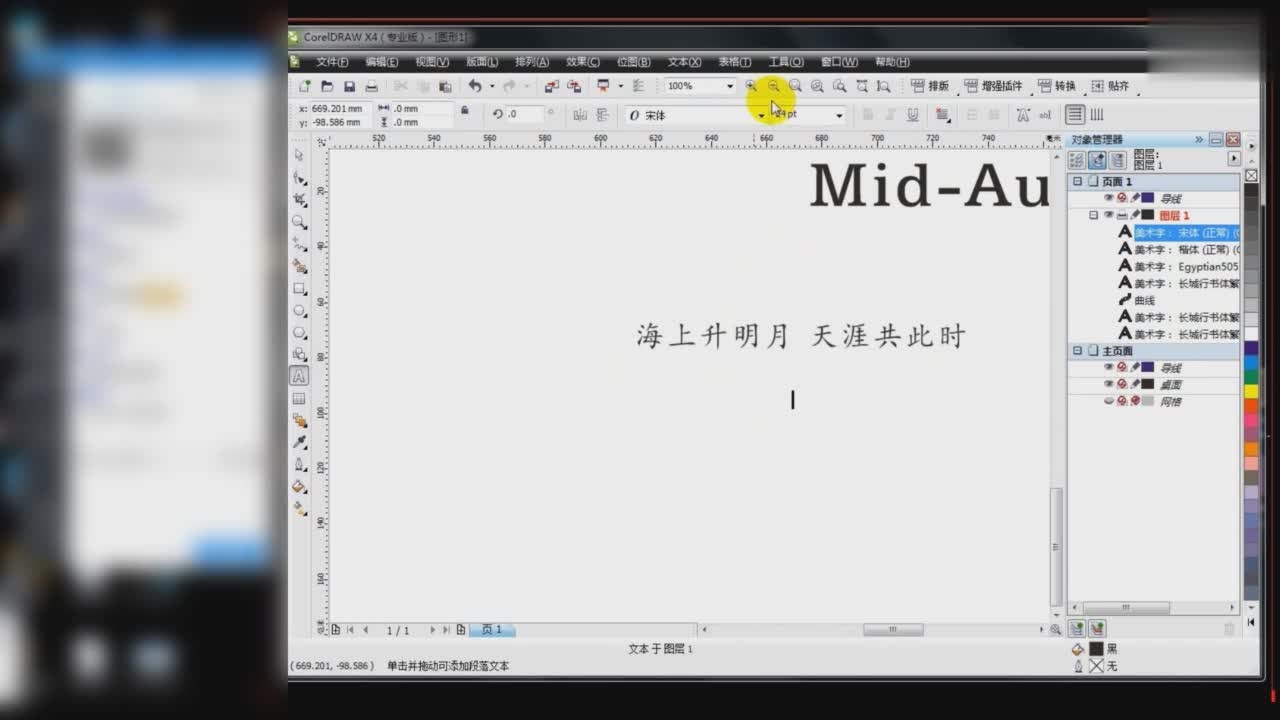Select the Table tool in the toolbox
1280x720 pixels.
(299, 398)
